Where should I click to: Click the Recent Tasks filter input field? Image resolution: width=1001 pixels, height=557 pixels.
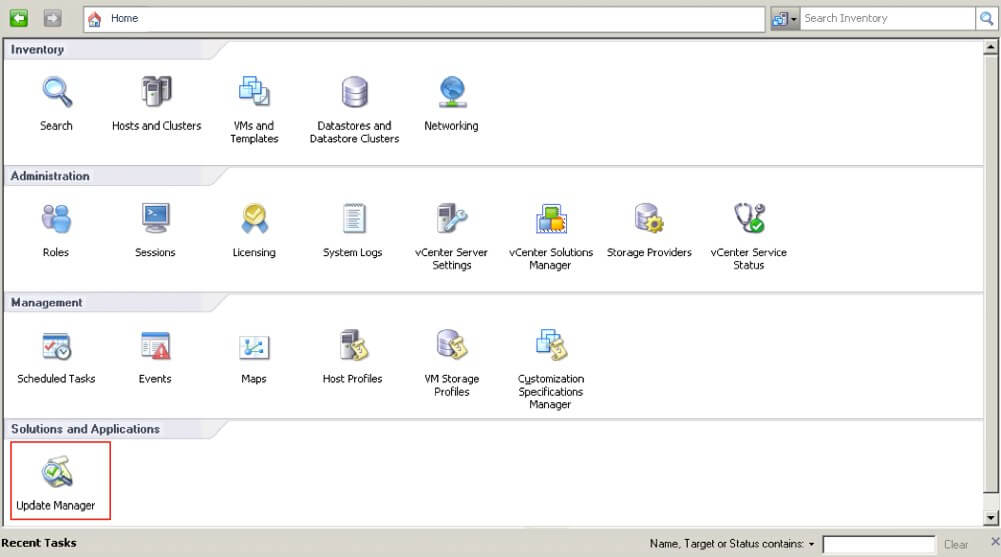point(879,544)
